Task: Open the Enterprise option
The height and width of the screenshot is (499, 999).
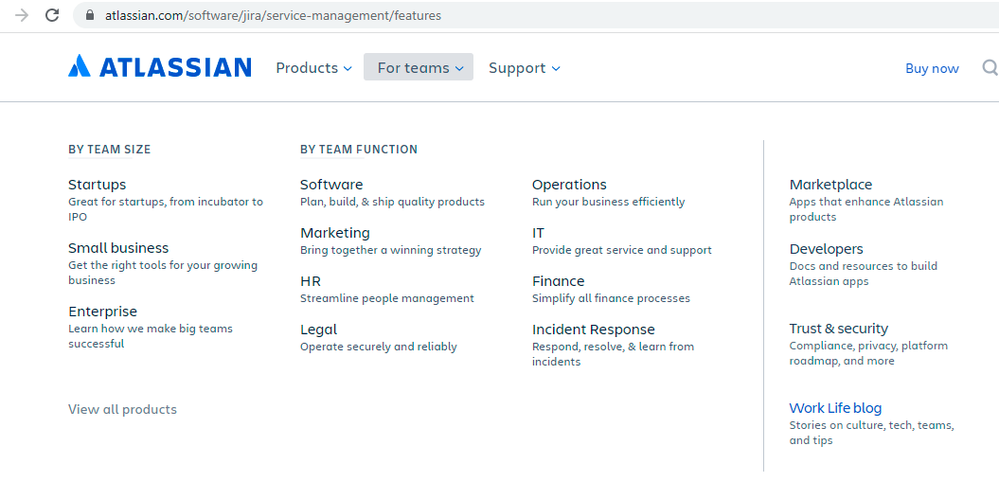Action: [103, 312]
